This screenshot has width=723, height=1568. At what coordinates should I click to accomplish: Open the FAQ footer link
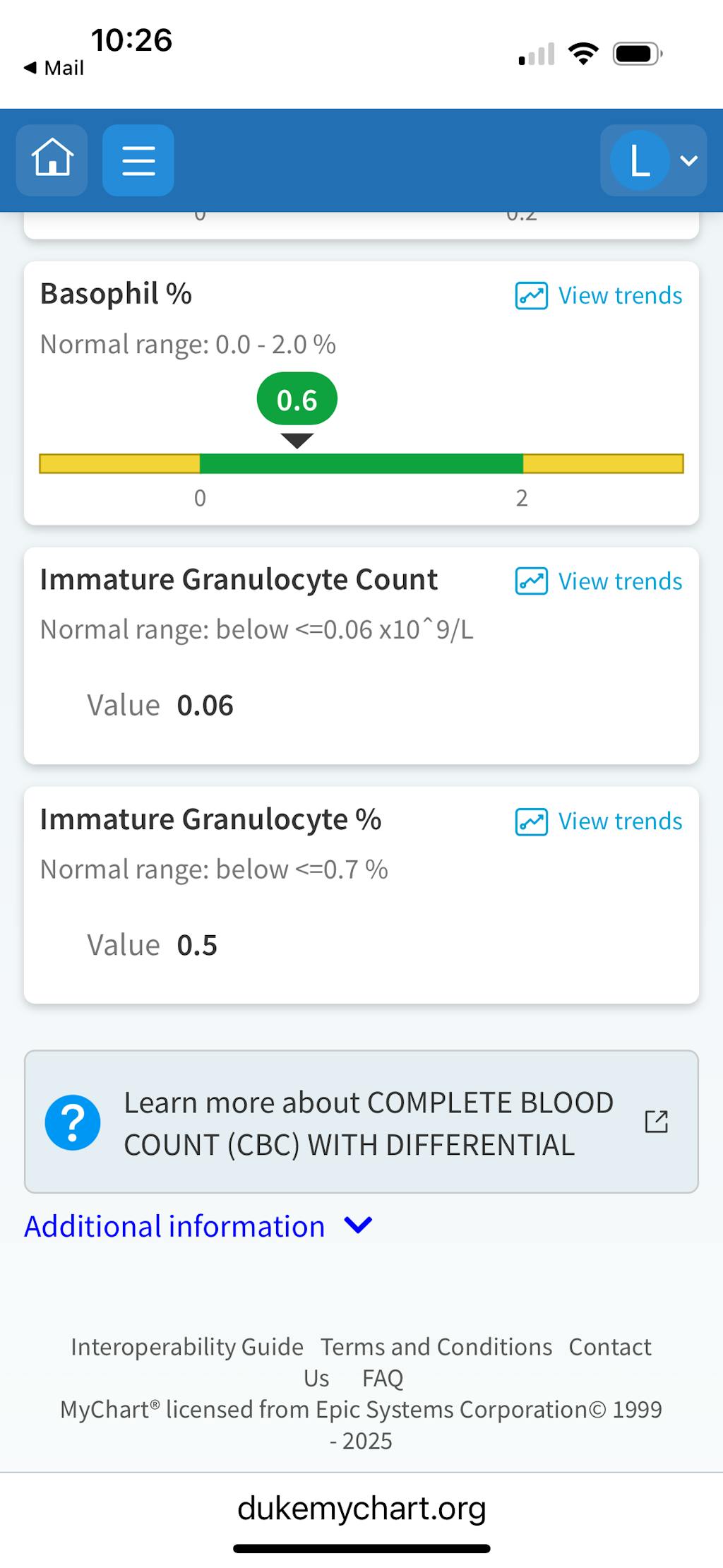click(x=382, y=1378)
